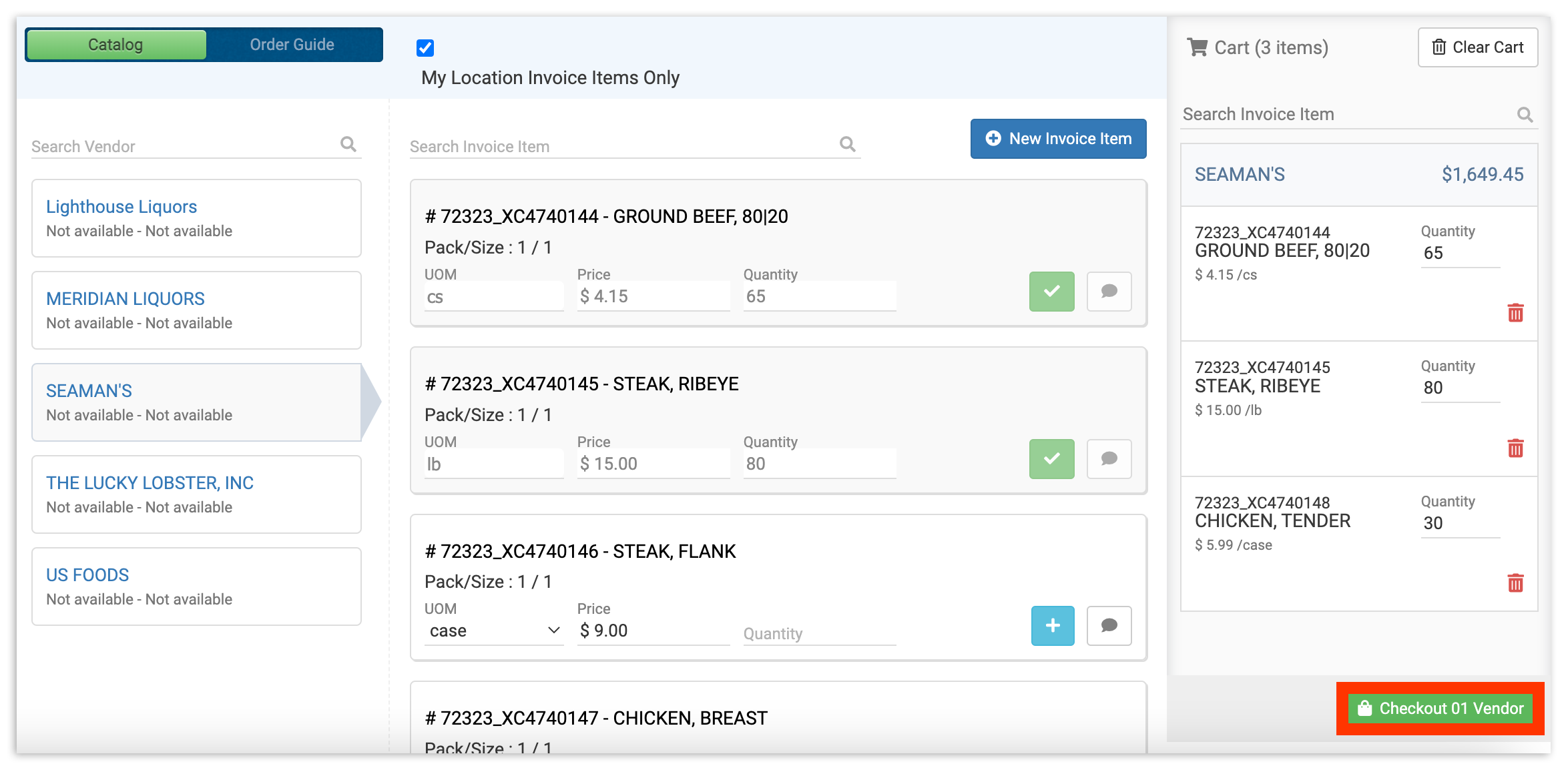Click vendor search magnifier icon

[348, 144]
